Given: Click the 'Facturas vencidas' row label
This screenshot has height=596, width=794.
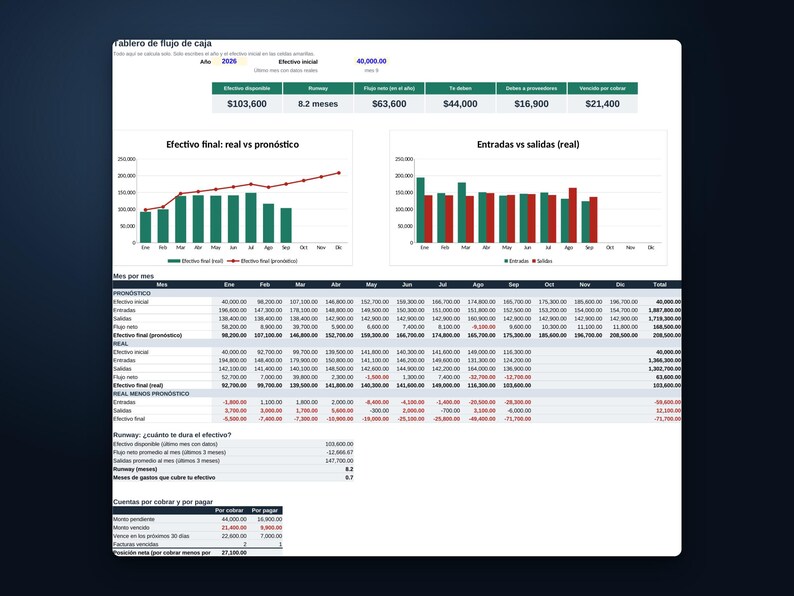Looking at the screenshot, I should click(x=136, y=544).
